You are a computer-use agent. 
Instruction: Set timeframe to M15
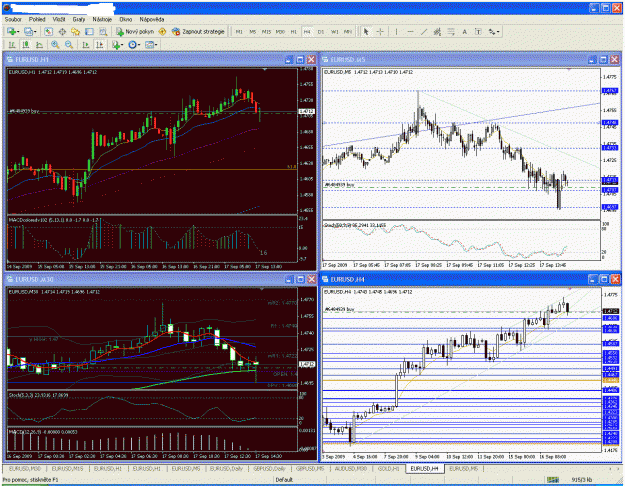point(266,31)
